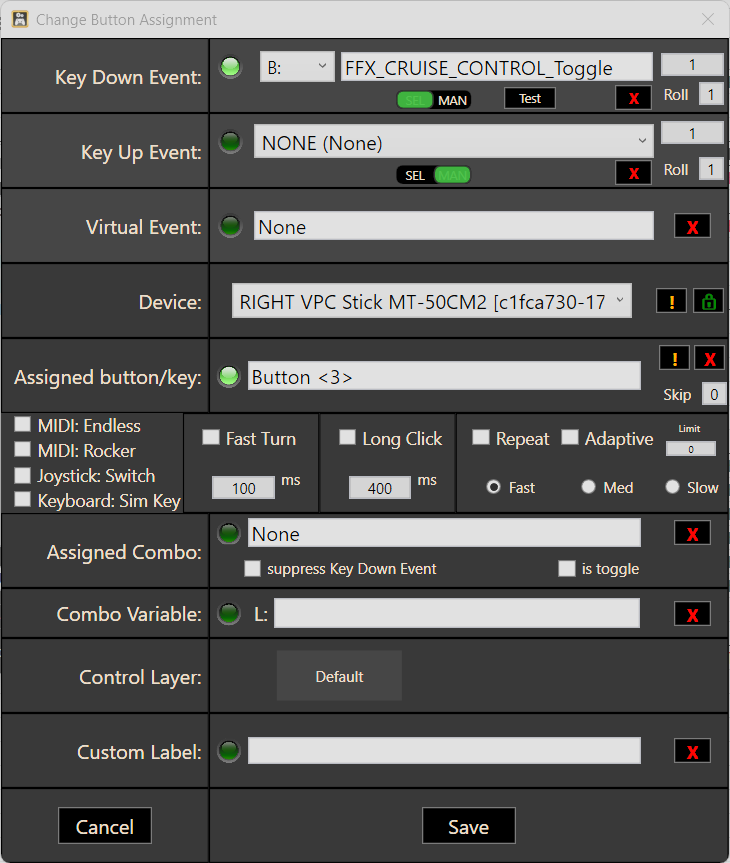This screenshot has width=730, height=863.
Task: Click the yellow exclamation icon beside Device
Action: pyautogui.click(x=671, y=301)
